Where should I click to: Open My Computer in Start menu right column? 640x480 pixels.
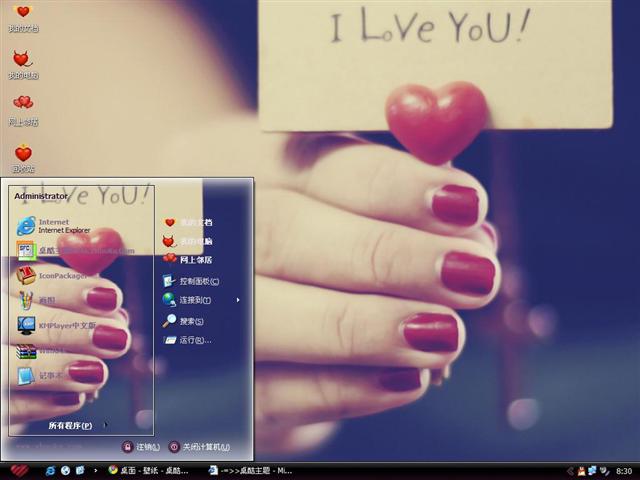click(x=188, y=241)
